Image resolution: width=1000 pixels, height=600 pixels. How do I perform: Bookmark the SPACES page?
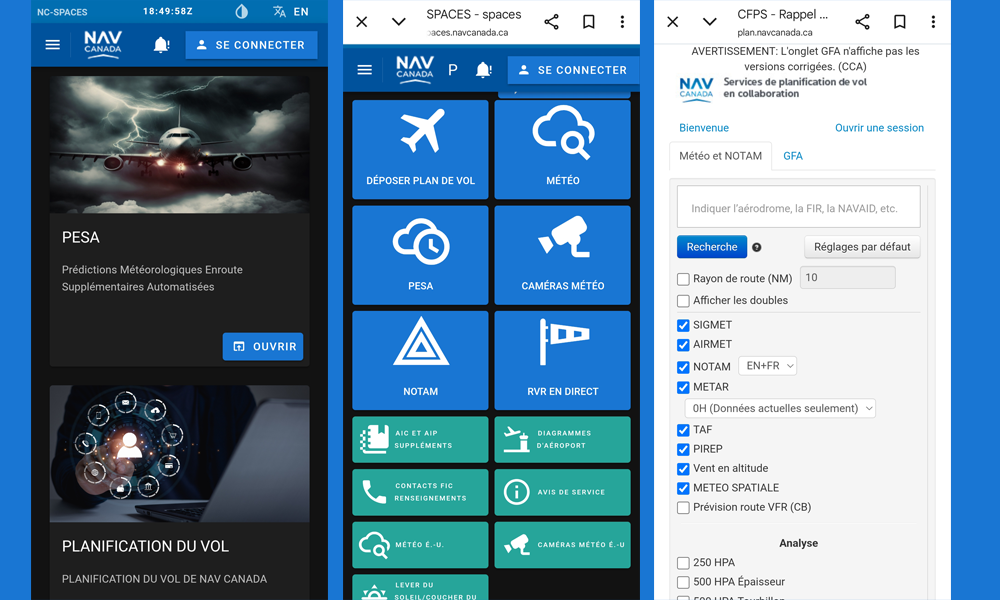[589, 22]
